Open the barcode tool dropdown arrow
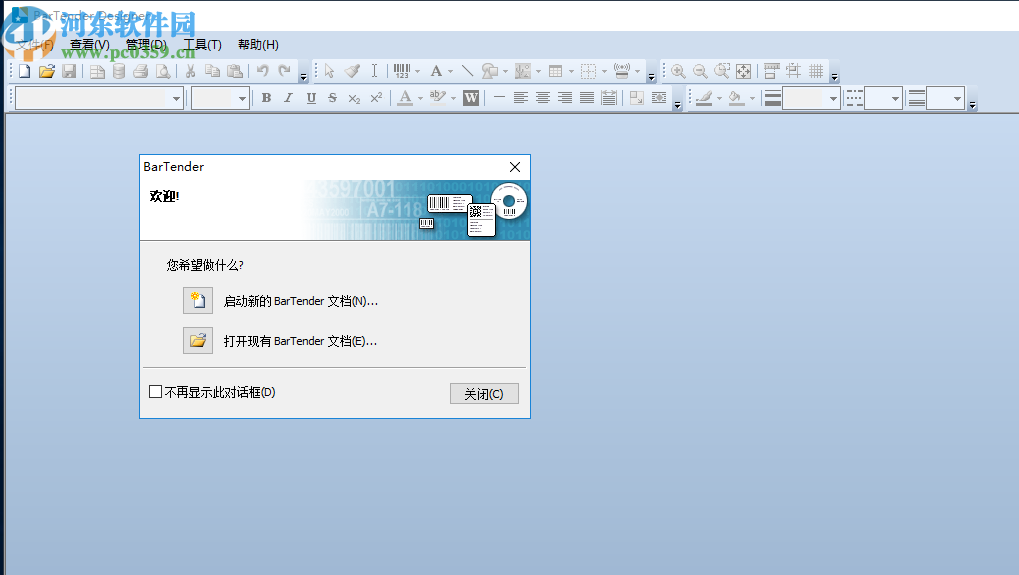This screenshot has height=575, width=1019. pos(418,71)
